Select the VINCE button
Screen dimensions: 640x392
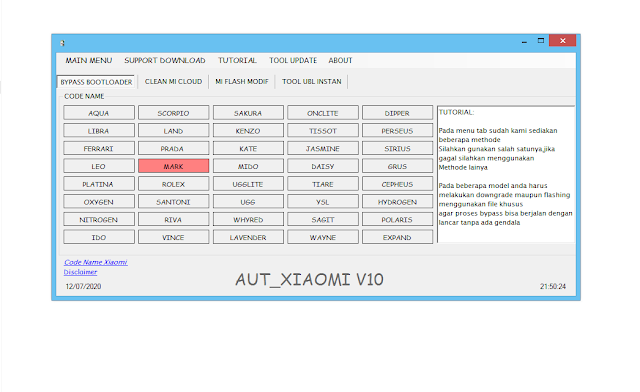[x=173, y=237]
